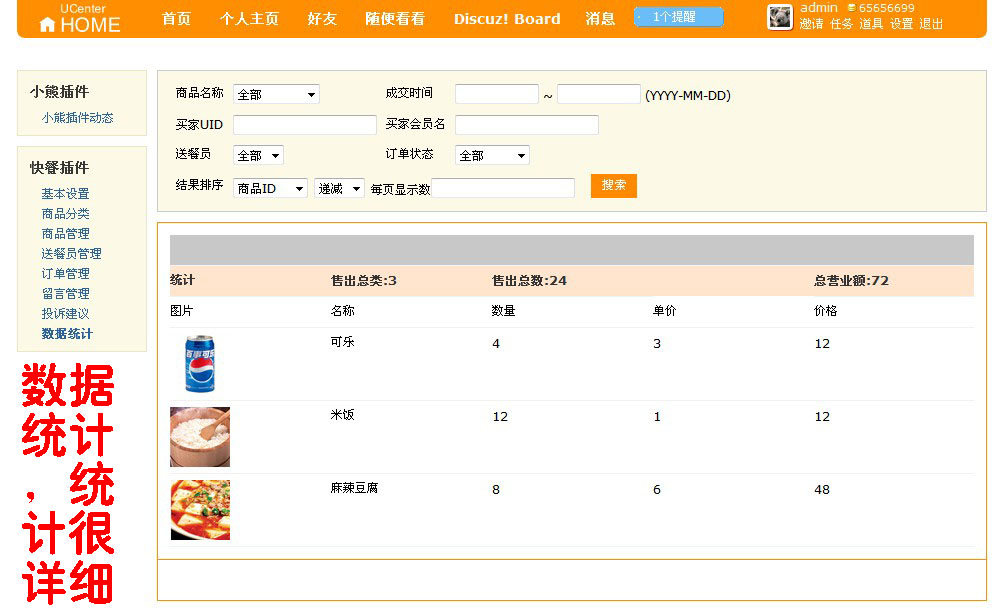Click the 退出 logout link
1006x609 pixels.
click(931, 24)
